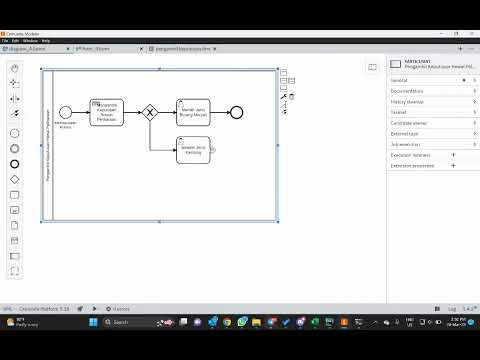The width and height of the screenshot is (480, 360).
Task: Click the deploy rocket icon
Action: (80, 309)
